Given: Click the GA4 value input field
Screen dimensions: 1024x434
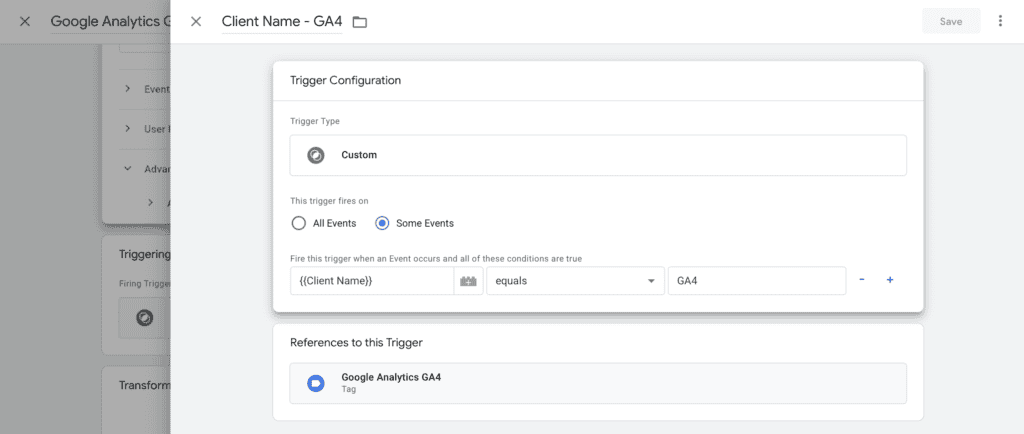Looking at the screenshot, I should tap(756, 280).
